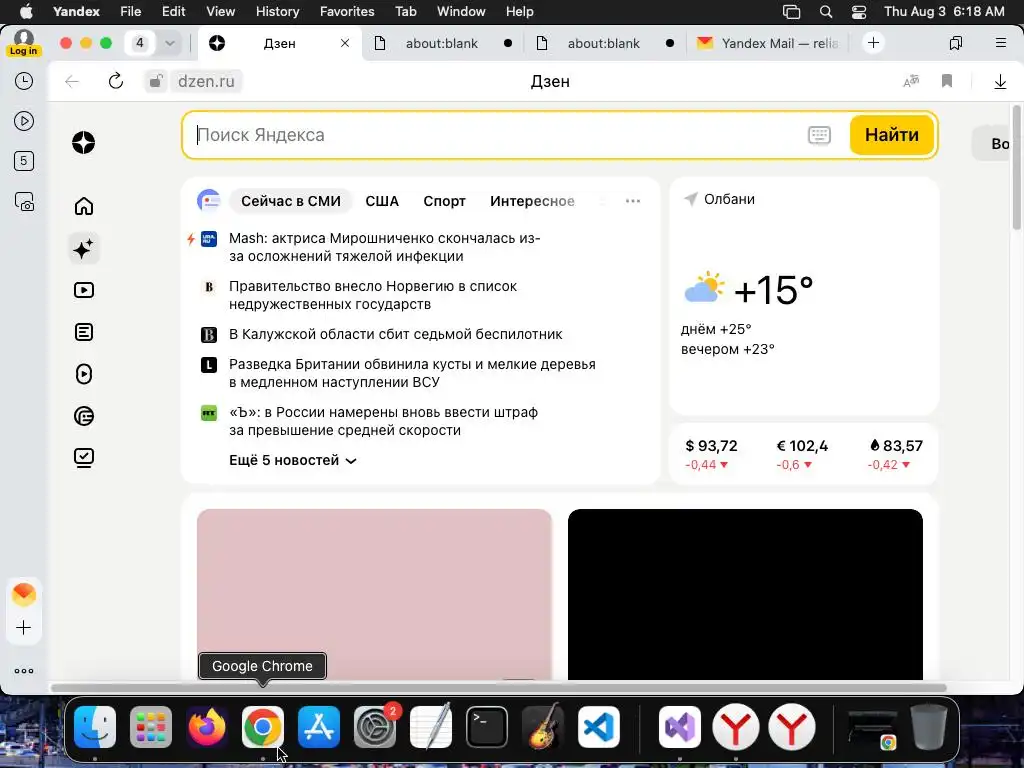Select the sparkle icon in the Dzen menu
Image resolution: width=1024 pixels, height=768 pixels.
pyautogui.click(x=84, y=249)
